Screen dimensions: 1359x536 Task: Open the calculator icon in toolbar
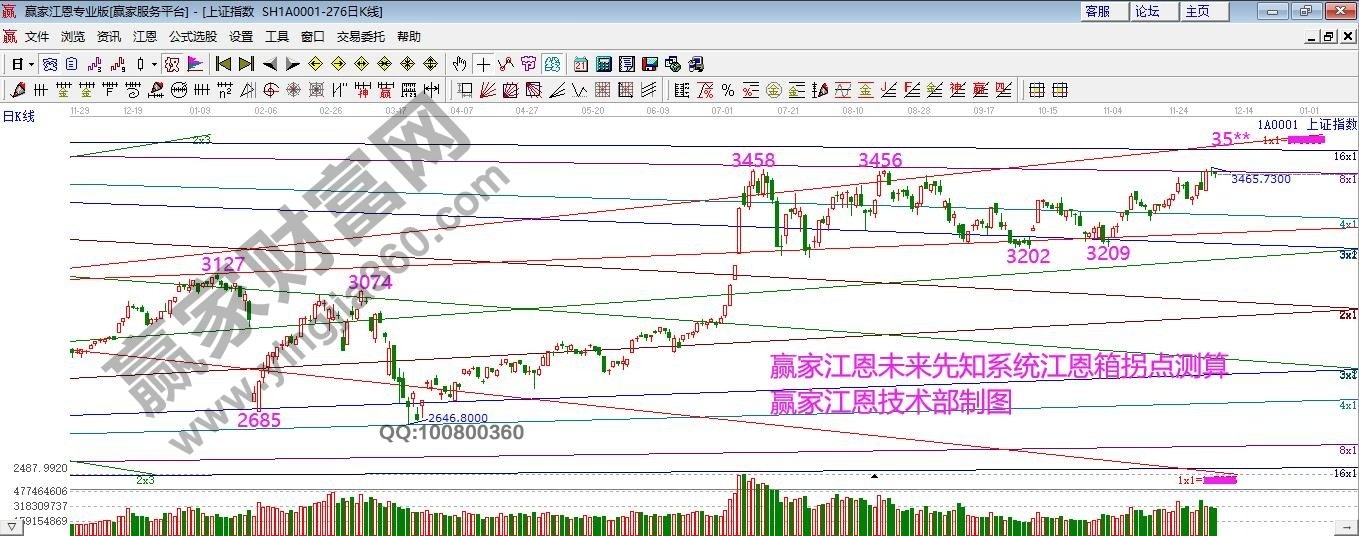click(x=604, y=64)
